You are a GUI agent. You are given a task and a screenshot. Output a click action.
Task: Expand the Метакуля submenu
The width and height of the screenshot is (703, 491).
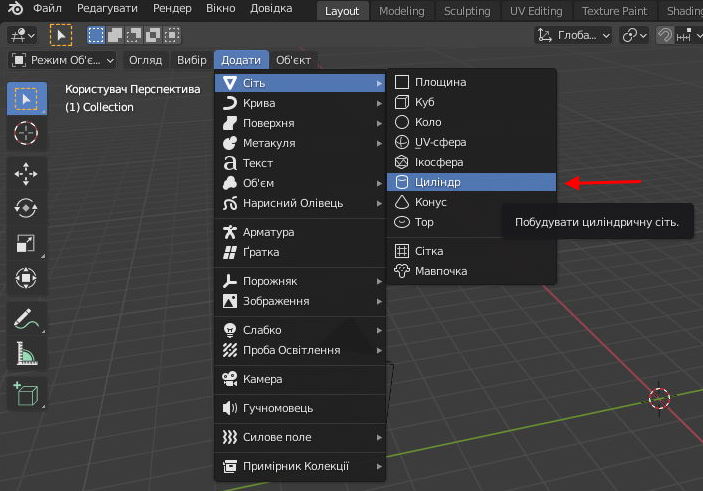pos(300,143)
